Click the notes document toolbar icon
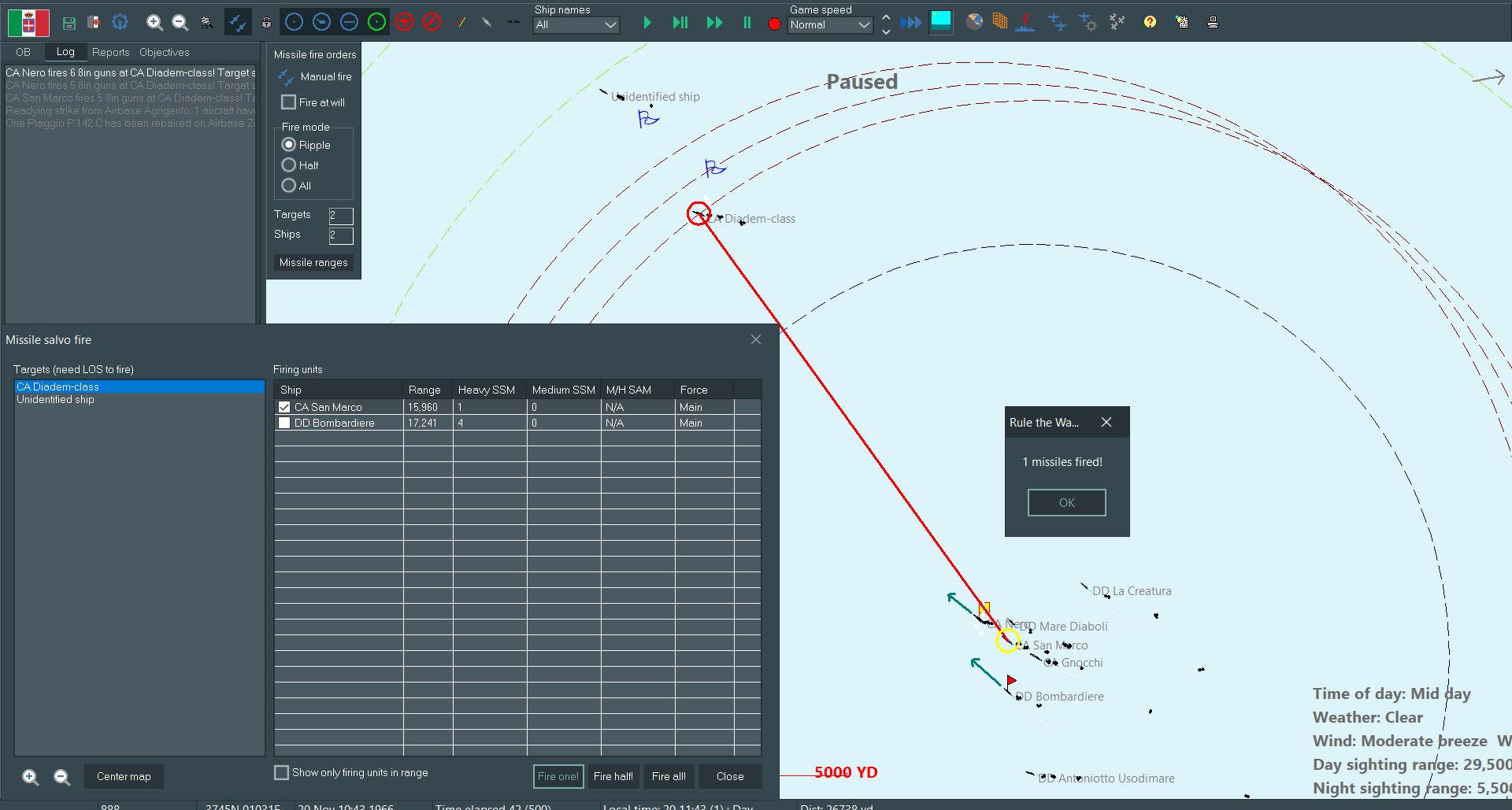Screen dimensions: 1512x810 (x=1182, y=22)
